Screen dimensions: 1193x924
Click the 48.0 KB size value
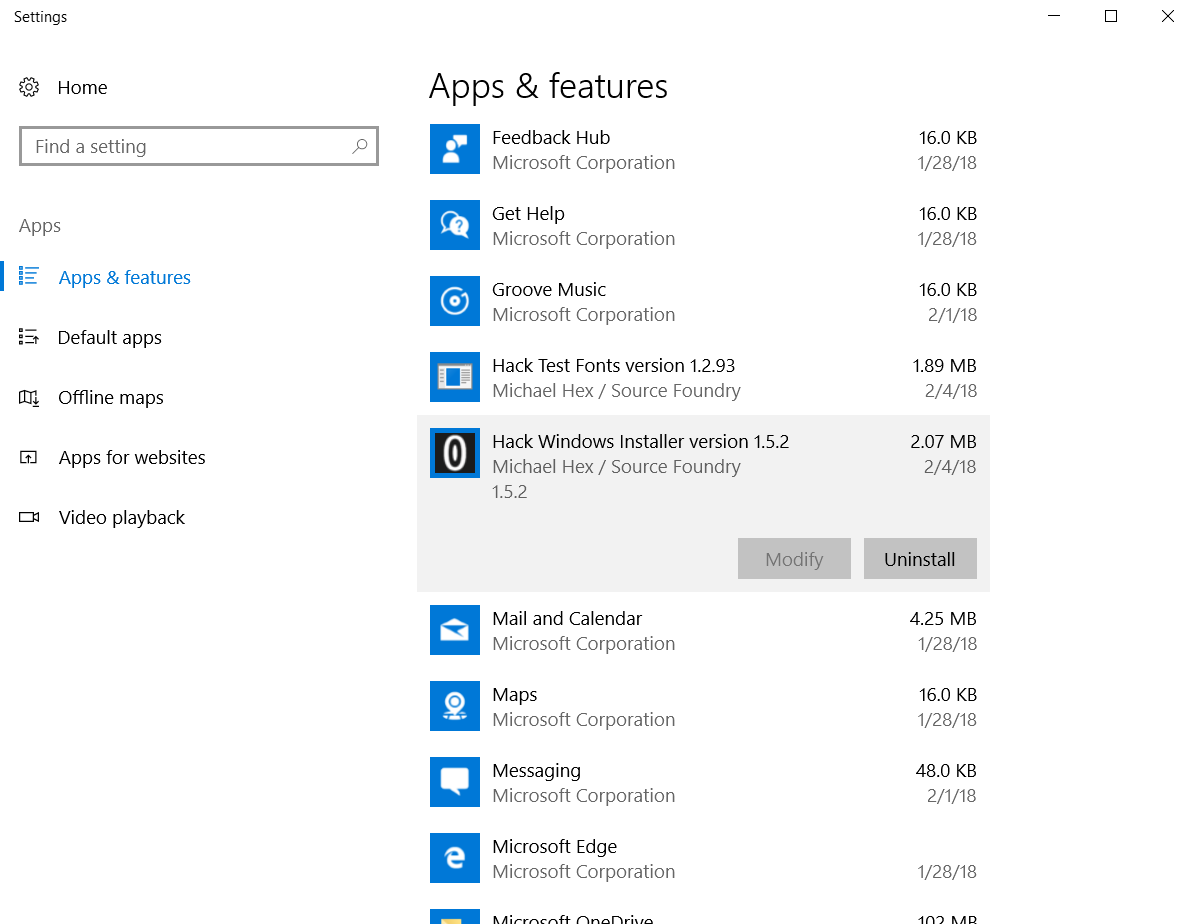point(946,770)
